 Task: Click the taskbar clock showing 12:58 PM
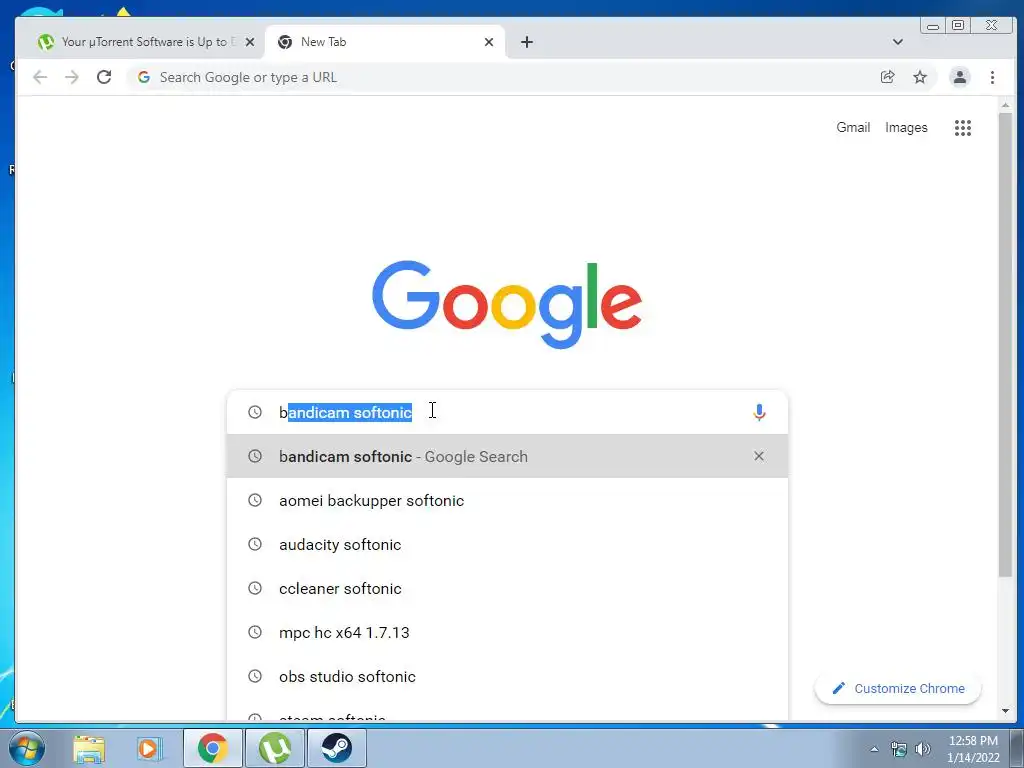point(973,749)
